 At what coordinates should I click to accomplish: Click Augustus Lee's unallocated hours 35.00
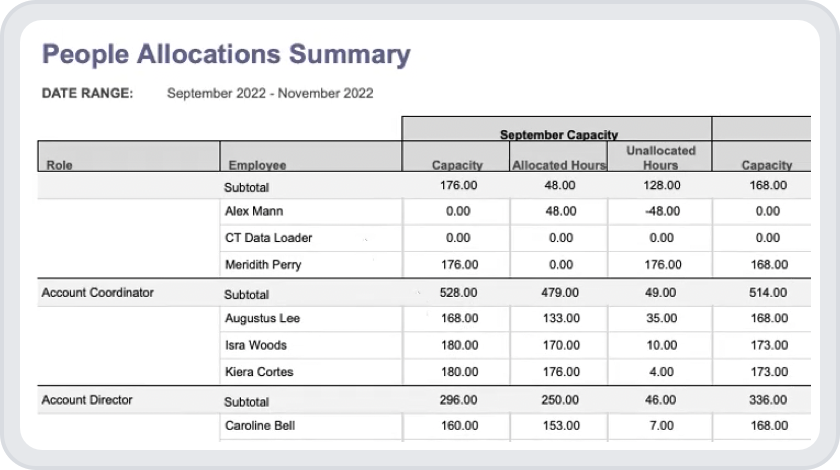point(662,318)
